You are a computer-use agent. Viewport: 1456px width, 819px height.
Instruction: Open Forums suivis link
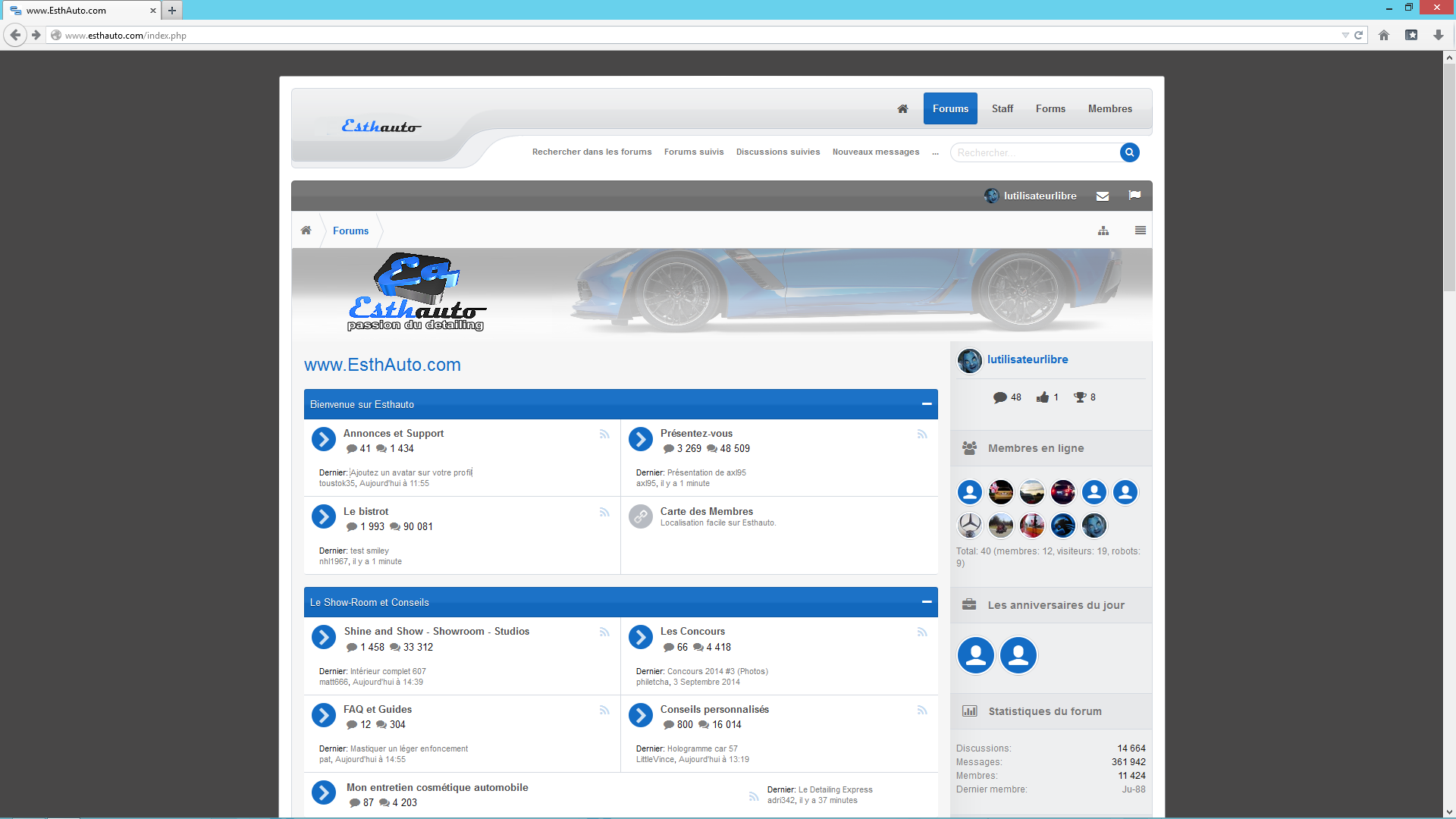click(x=694, y=152)
